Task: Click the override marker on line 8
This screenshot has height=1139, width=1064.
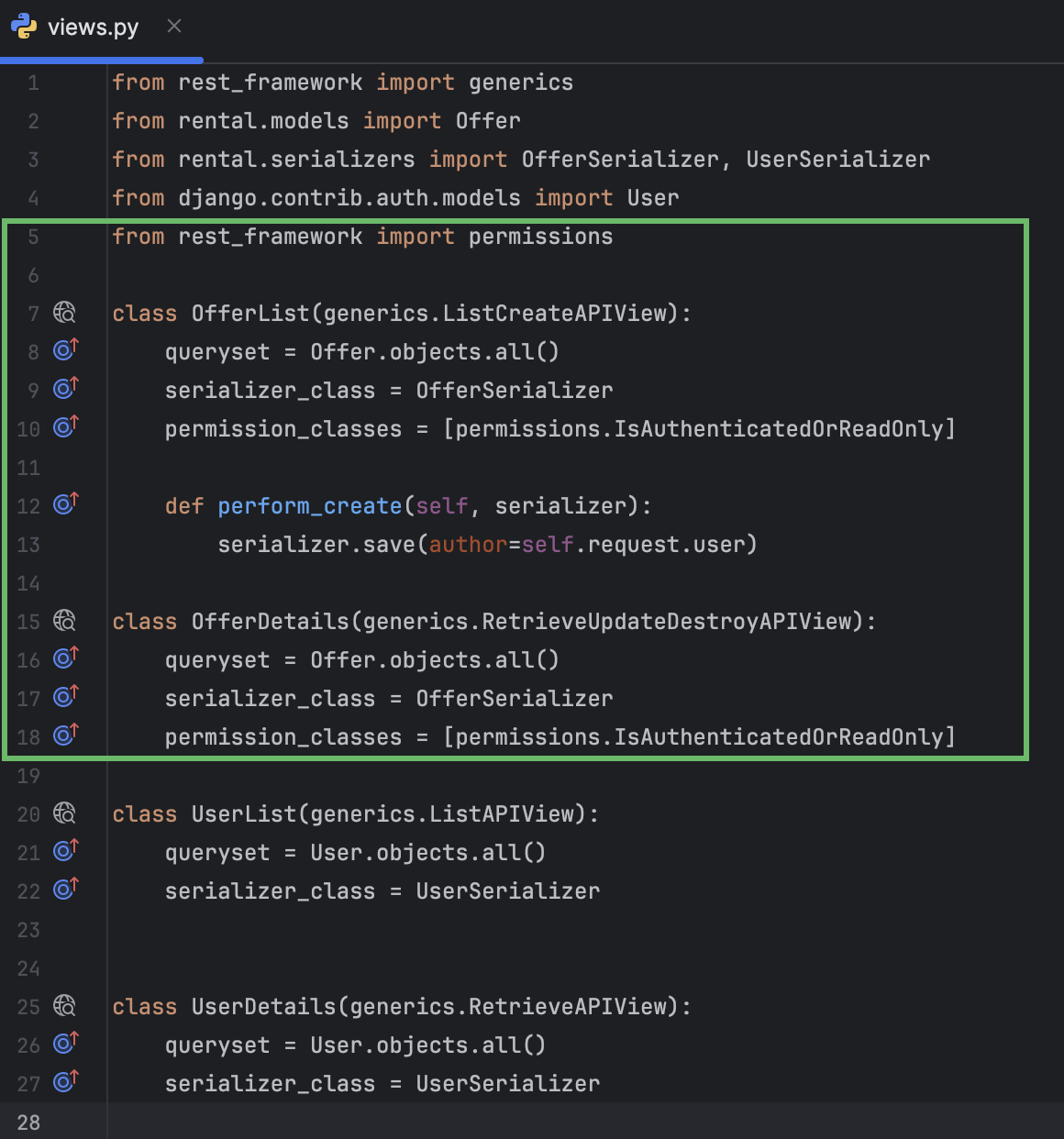Action: click(x=65, y=351)
